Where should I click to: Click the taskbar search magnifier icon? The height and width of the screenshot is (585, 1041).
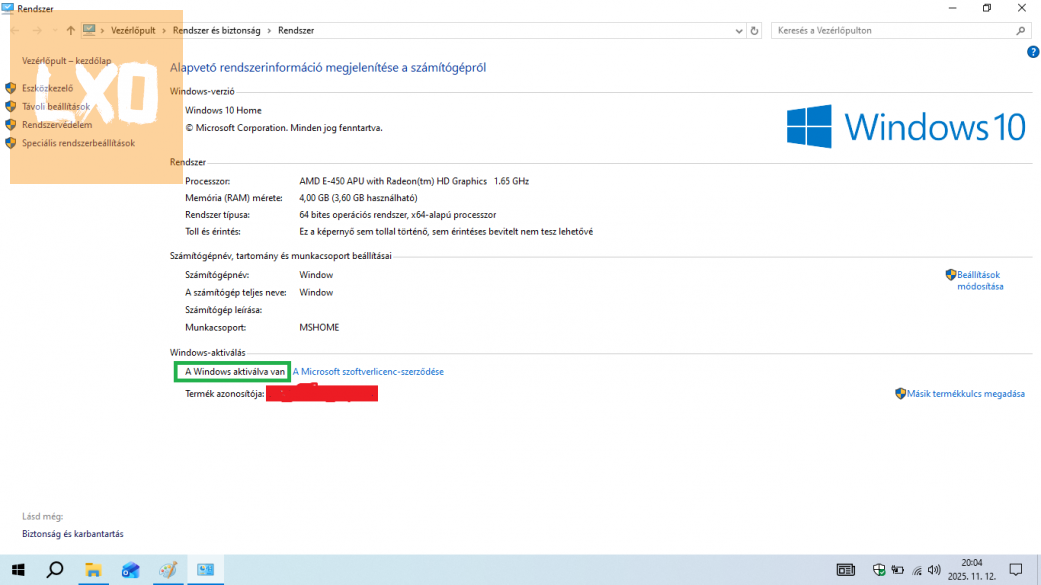coord(55,570)
